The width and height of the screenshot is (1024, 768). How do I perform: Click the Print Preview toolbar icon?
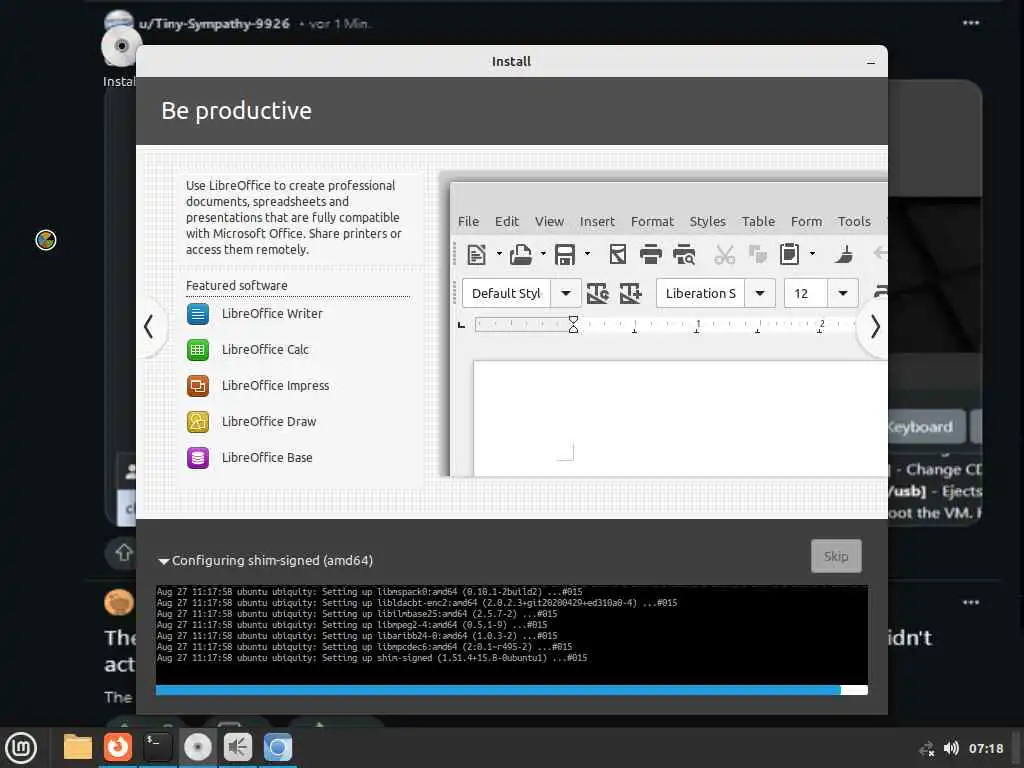684,254
